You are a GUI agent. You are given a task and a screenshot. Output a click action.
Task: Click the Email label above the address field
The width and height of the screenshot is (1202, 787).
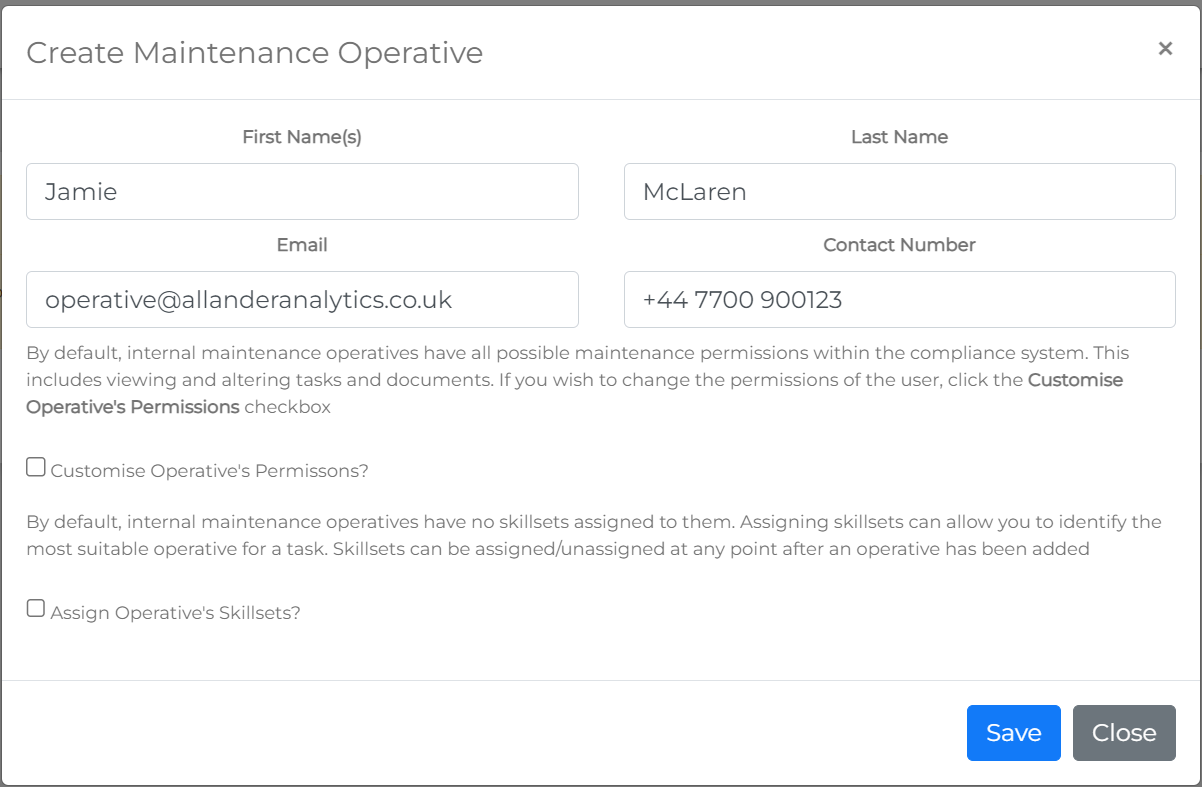pos(301,244)
